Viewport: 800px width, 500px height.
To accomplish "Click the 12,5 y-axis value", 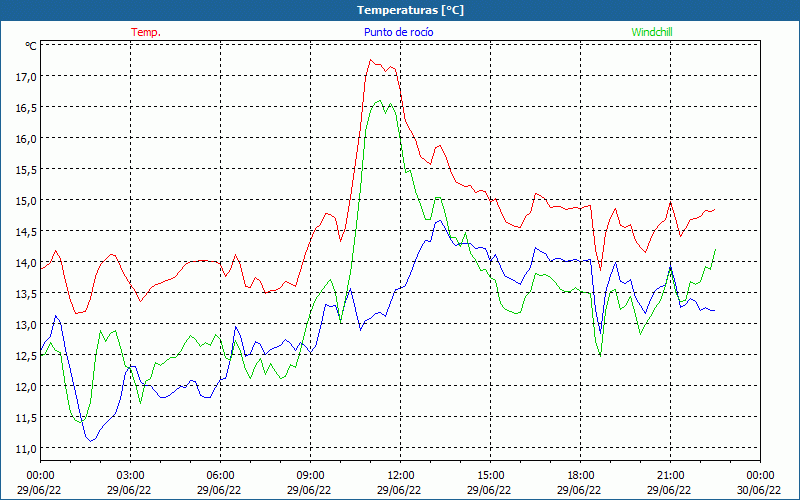I will coord(26,356).
